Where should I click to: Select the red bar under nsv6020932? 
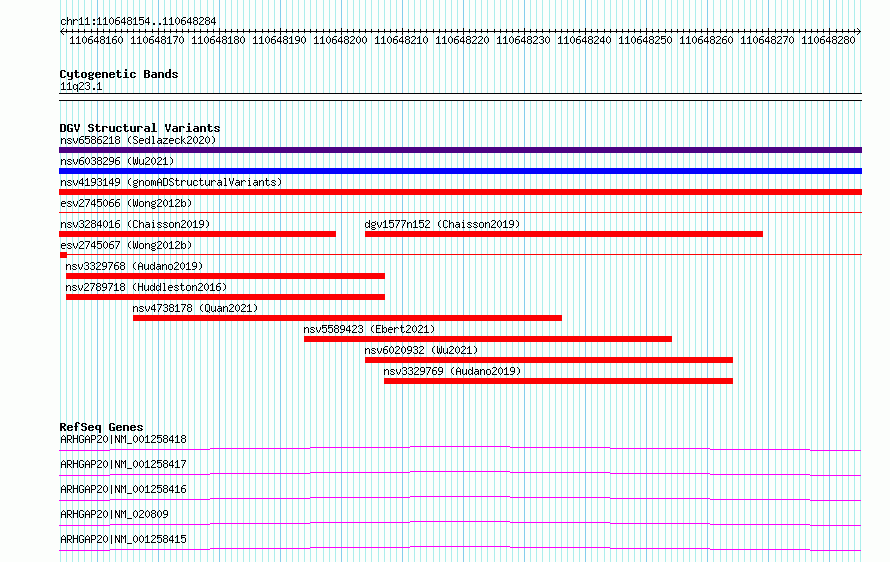(549, 360)
